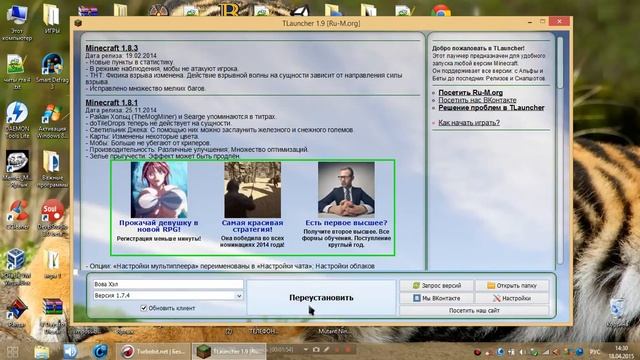This screenshot has height=360, width=640.
Task: Open Решение проблем в TLauncher link
Action: coord(491,108)
